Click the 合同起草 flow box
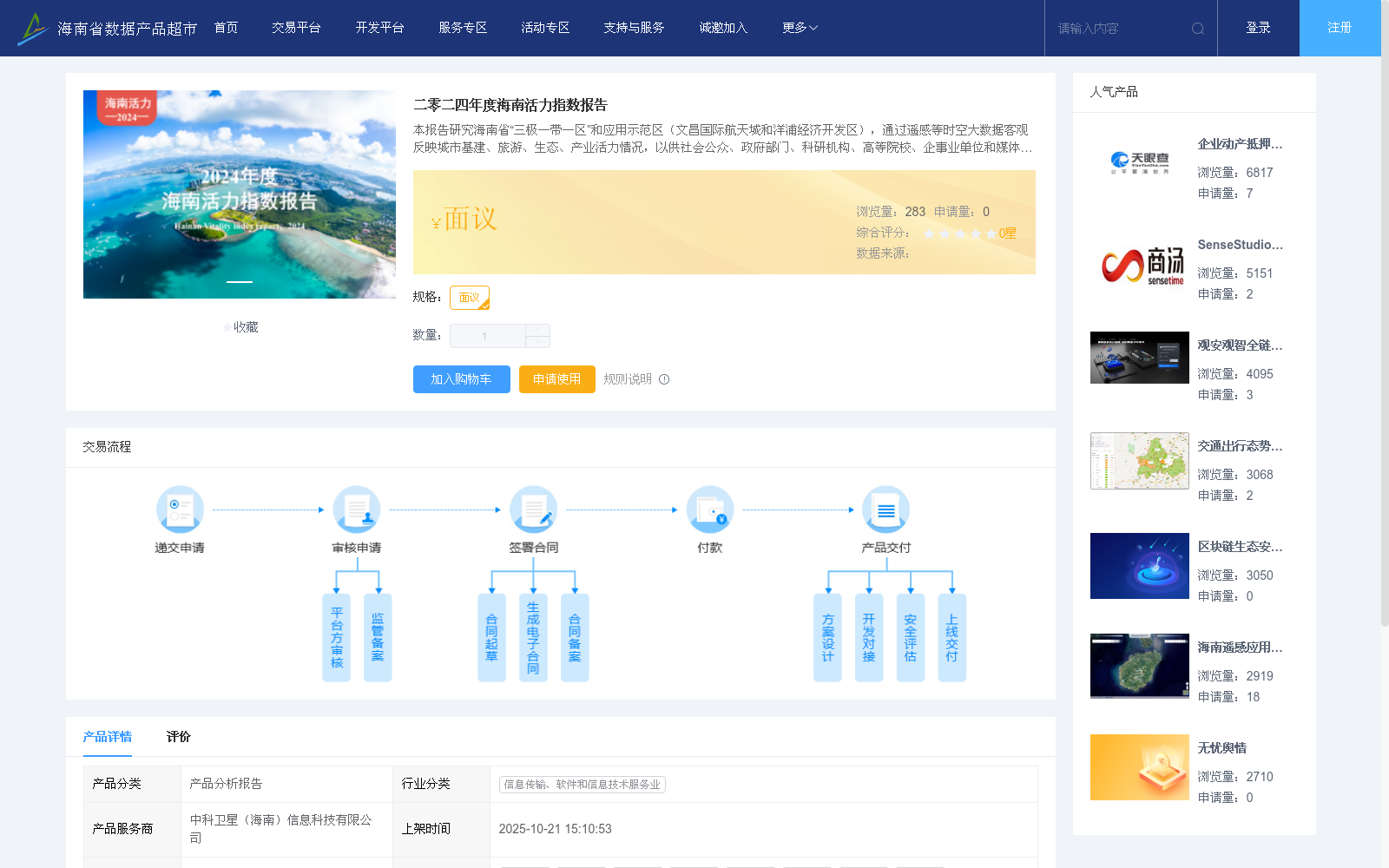Image resolution: width=1389 pixels, height=868 pixels. click(x=492, y=638)
